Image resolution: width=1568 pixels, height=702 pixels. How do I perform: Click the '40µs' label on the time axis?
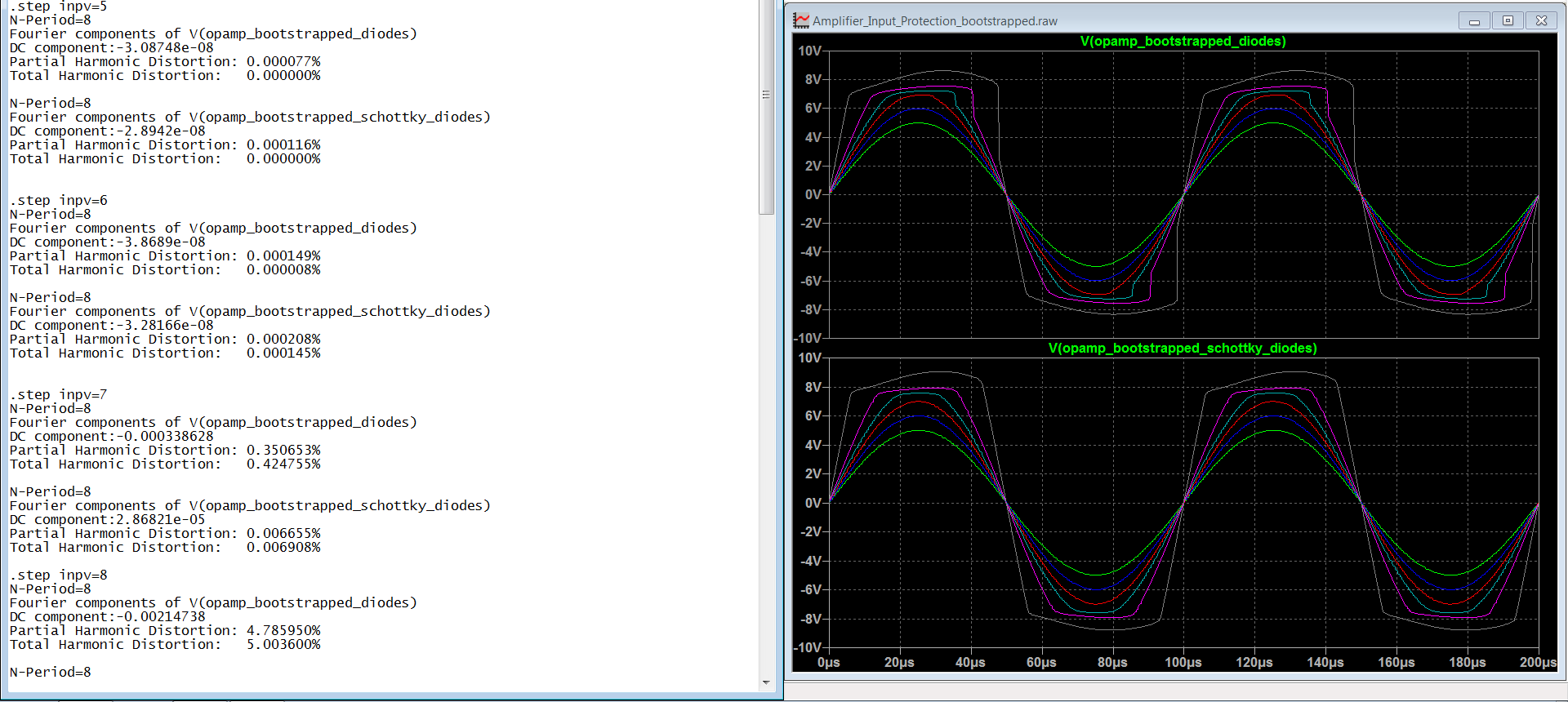coord(970,662)
